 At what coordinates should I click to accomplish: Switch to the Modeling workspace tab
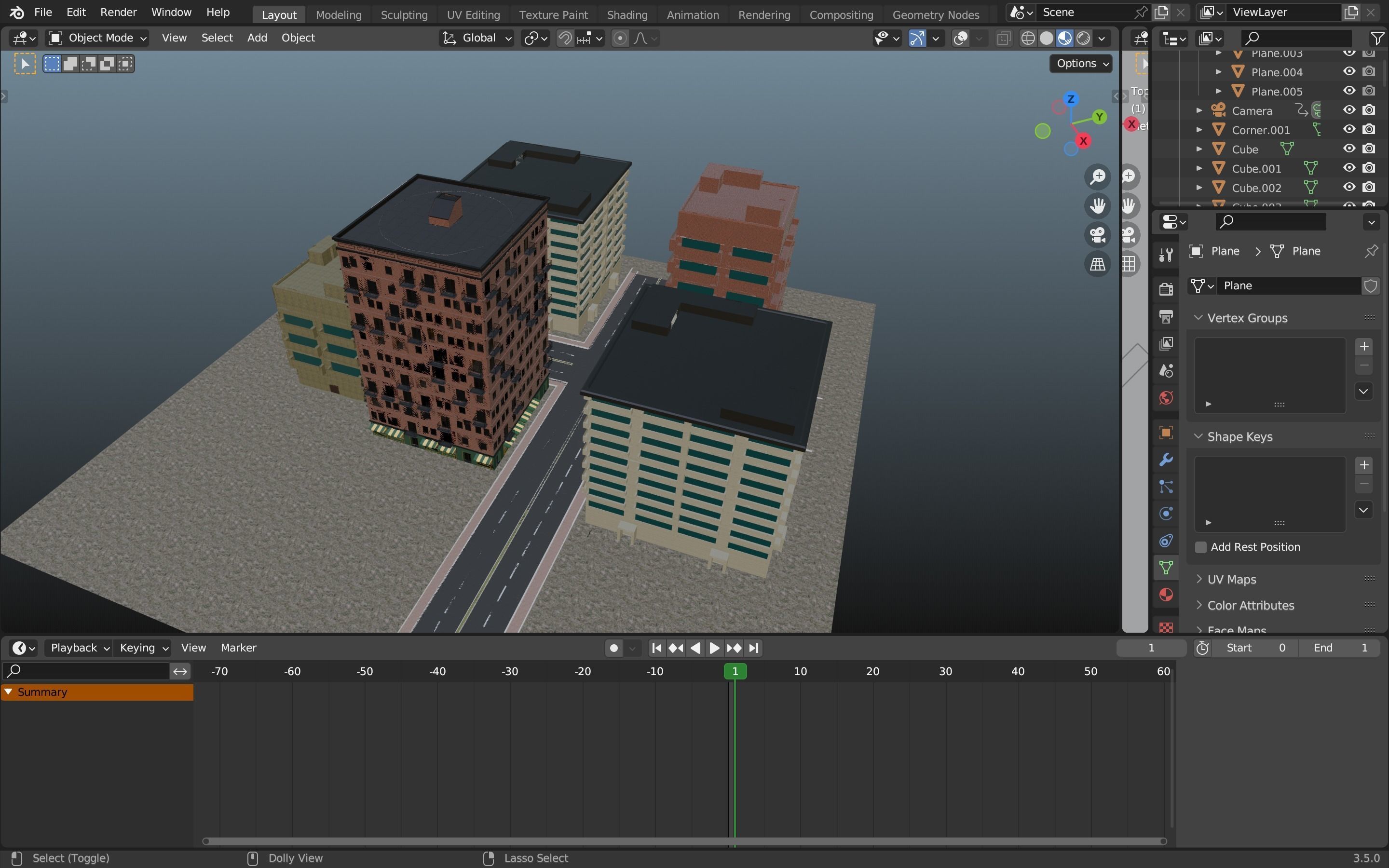[339, 14]
